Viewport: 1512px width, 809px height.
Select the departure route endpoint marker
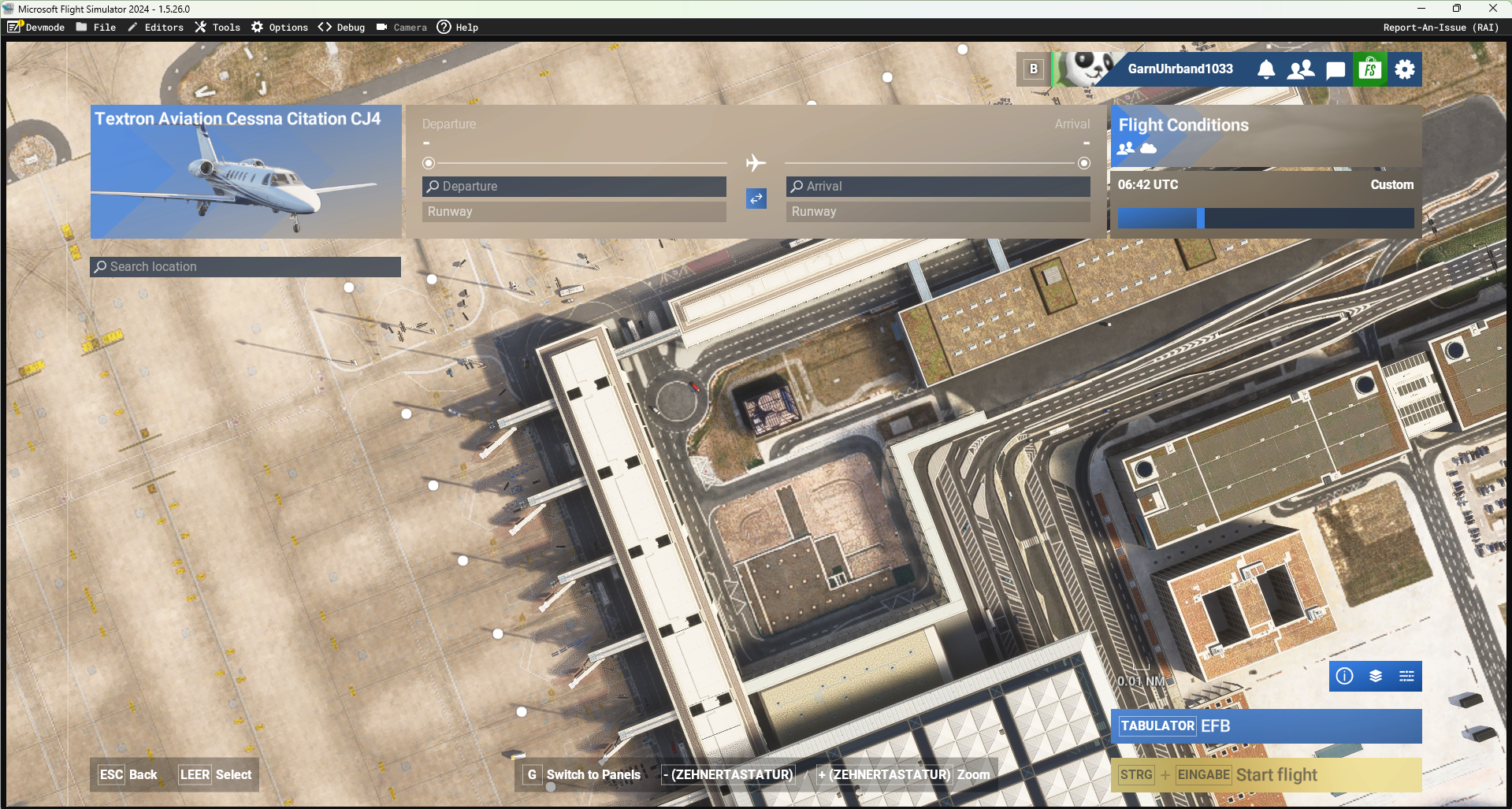(x=429, y=163)
